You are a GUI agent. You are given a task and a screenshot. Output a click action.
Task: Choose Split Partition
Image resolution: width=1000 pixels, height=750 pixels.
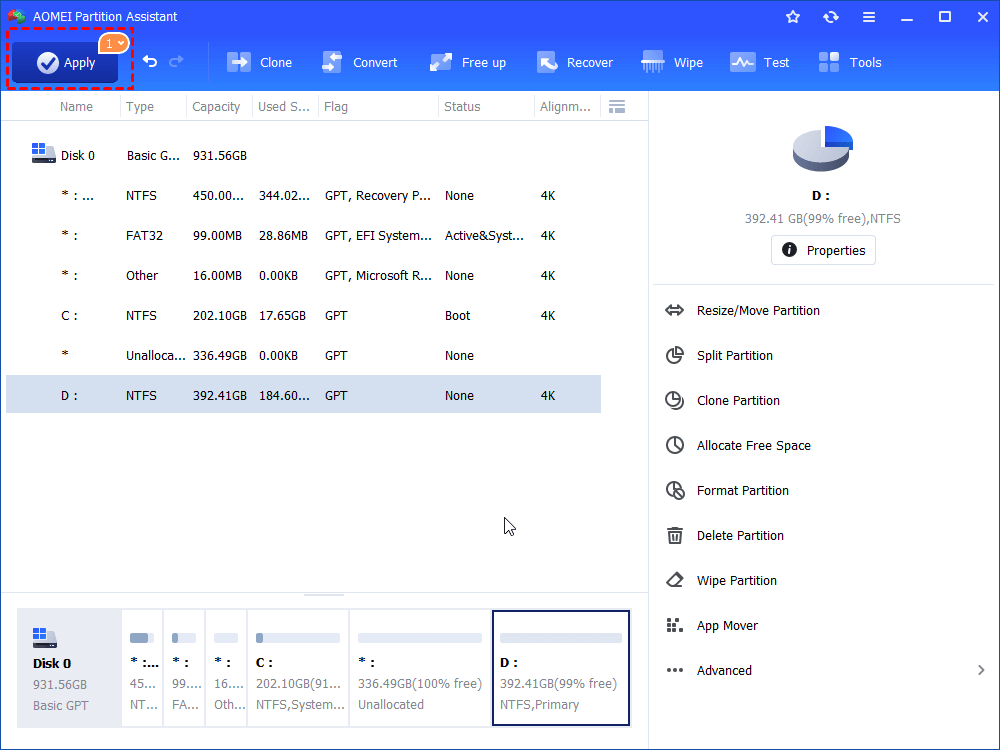734,355
